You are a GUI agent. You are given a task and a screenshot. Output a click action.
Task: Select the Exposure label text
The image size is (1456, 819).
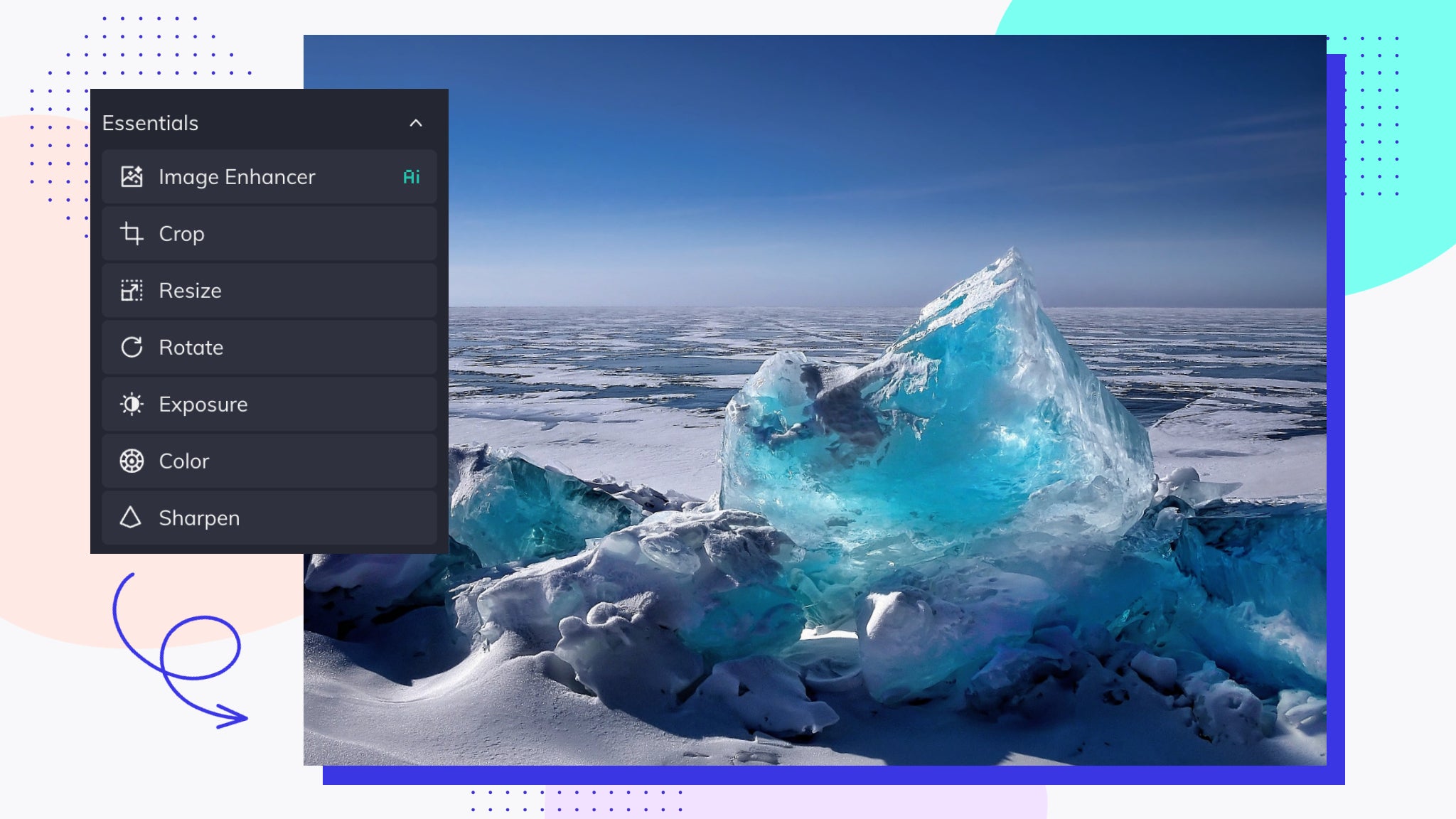(x=203, y=405)
